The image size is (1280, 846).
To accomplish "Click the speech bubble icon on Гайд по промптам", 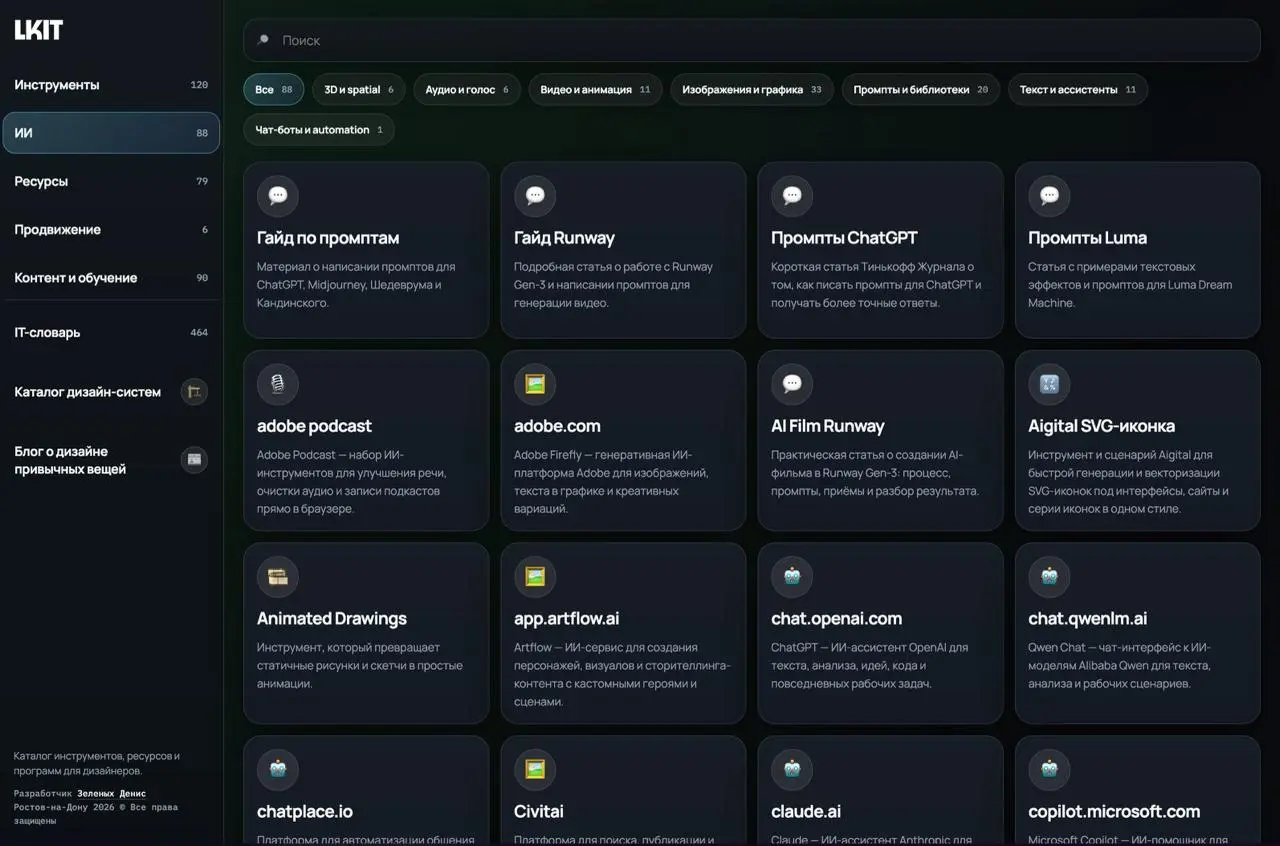I will click(278, 196).
